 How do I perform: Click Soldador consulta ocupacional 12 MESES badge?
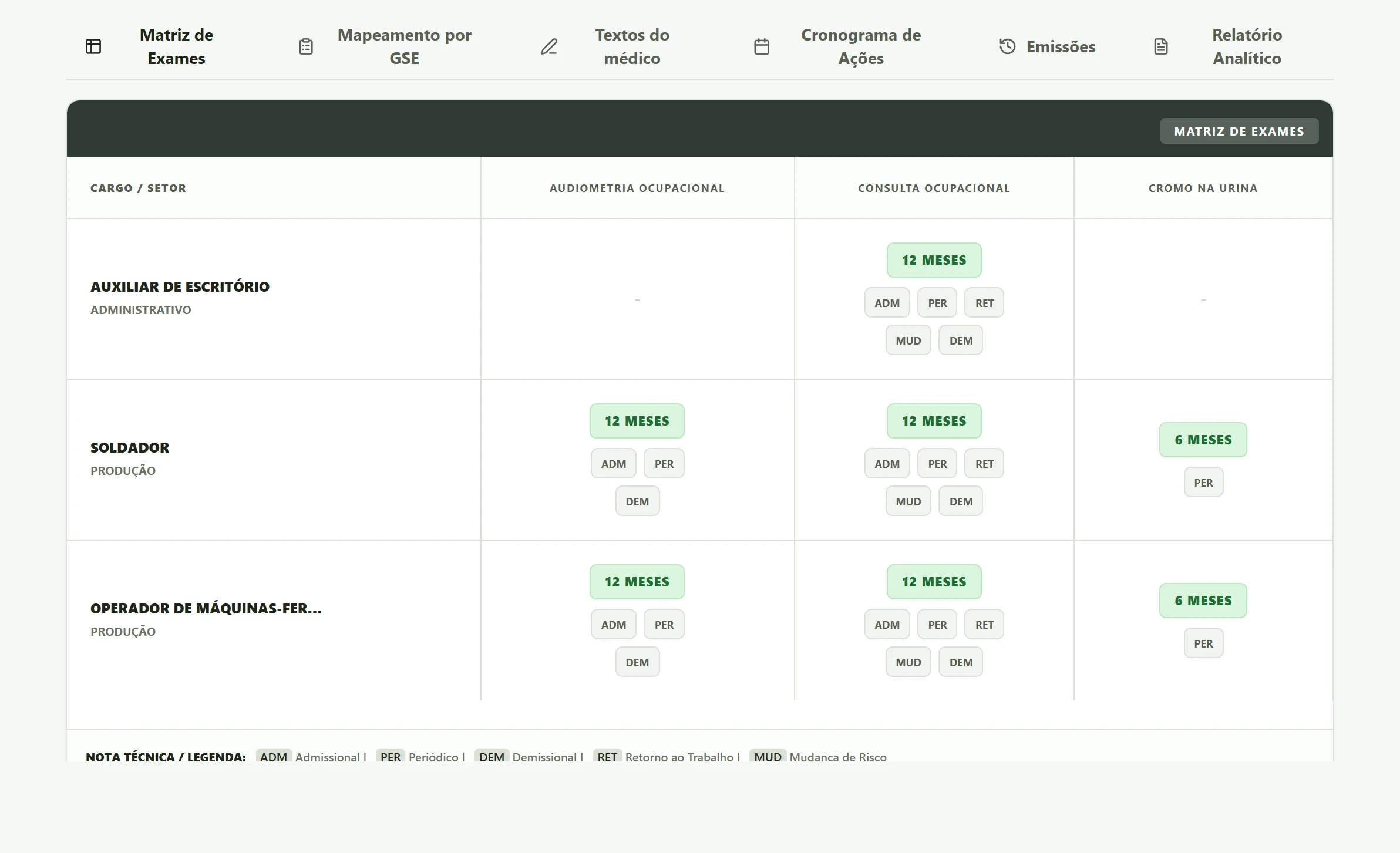coord(934,421)
